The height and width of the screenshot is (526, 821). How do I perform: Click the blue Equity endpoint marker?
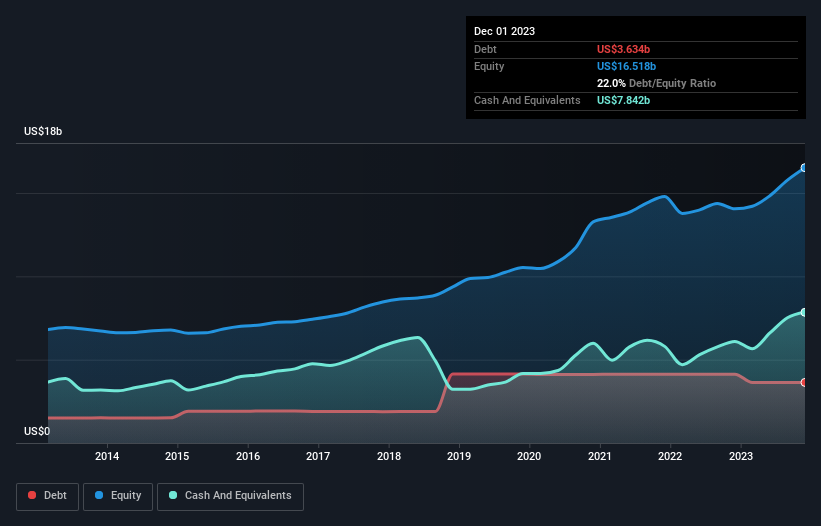[x=804, y=168]
